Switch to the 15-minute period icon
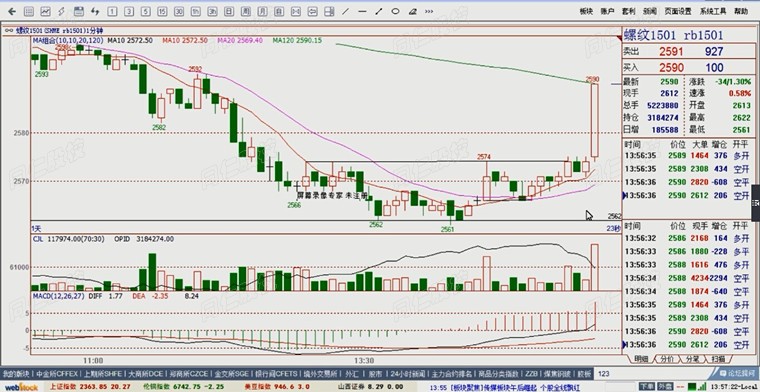Screen dimensions: 760x392 point(162,11)
